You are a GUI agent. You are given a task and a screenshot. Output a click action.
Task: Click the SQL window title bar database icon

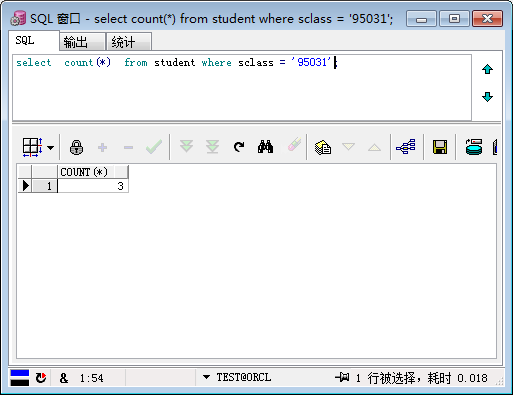(x=18, y=18)
